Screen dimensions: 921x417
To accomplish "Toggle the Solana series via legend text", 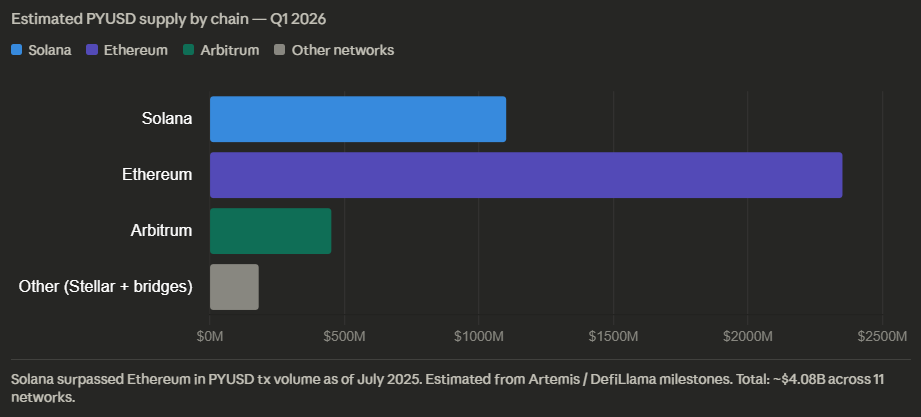I will [50, 50].
